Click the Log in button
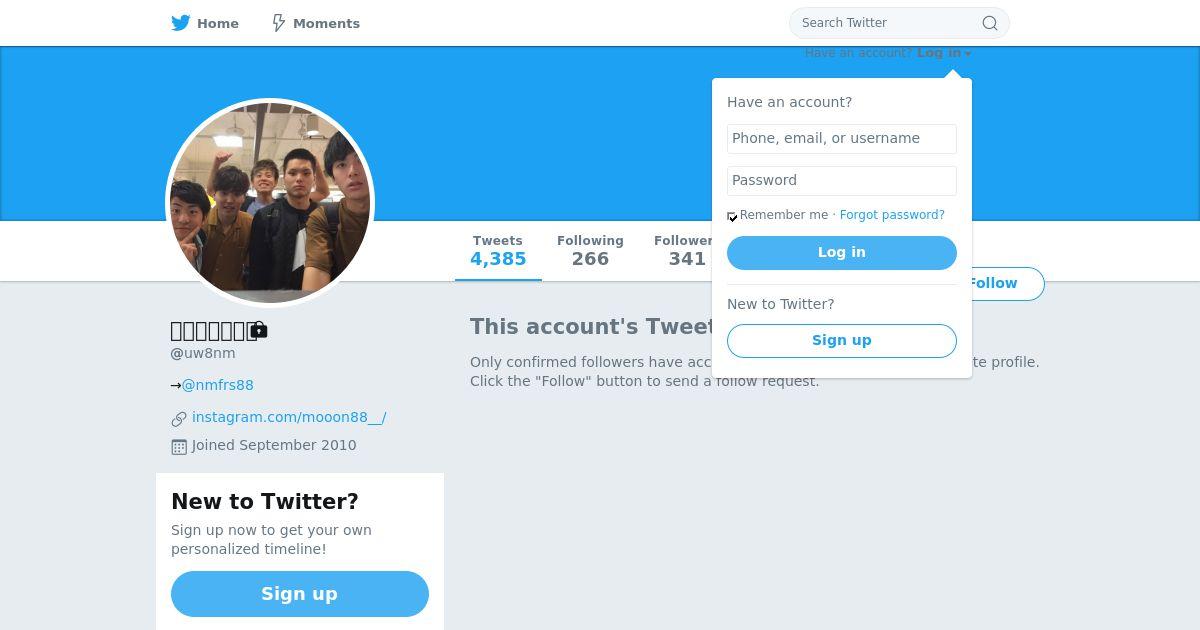The image size is (1200, 630). (x=841, y=253)
